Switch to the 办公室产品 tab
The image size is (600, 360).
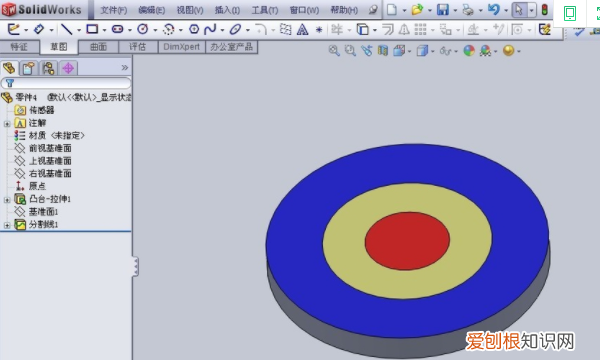232,47
